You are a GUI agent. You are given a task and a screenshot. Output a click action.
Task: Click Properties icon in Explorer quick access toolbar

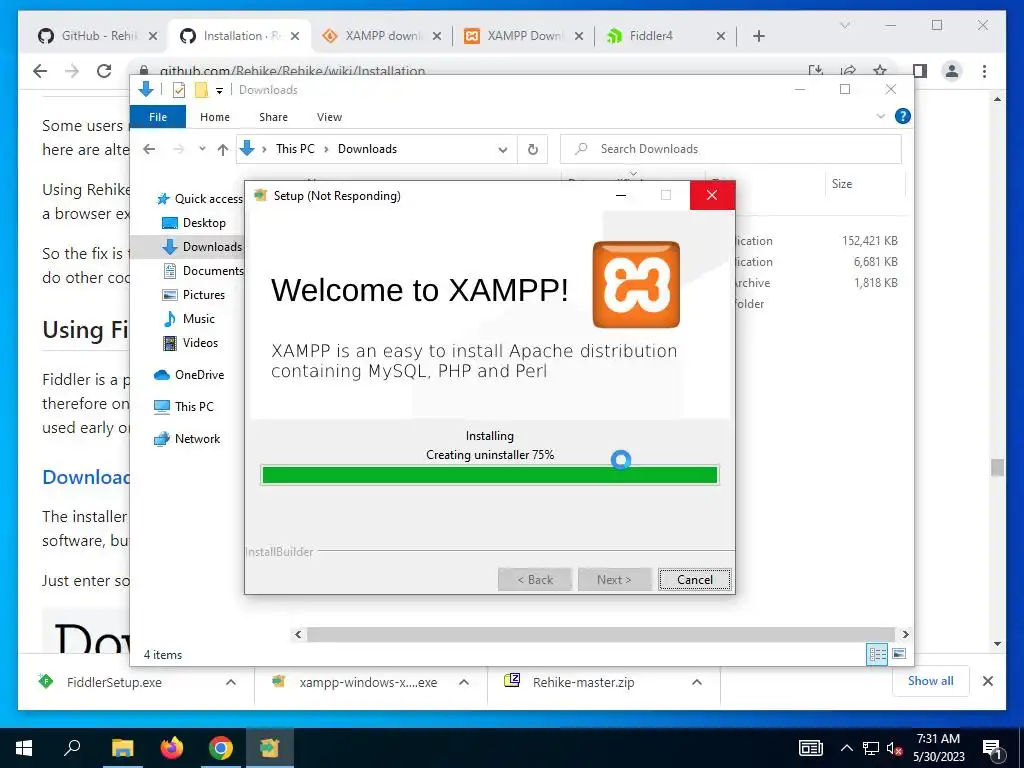[x=179, y=90]
